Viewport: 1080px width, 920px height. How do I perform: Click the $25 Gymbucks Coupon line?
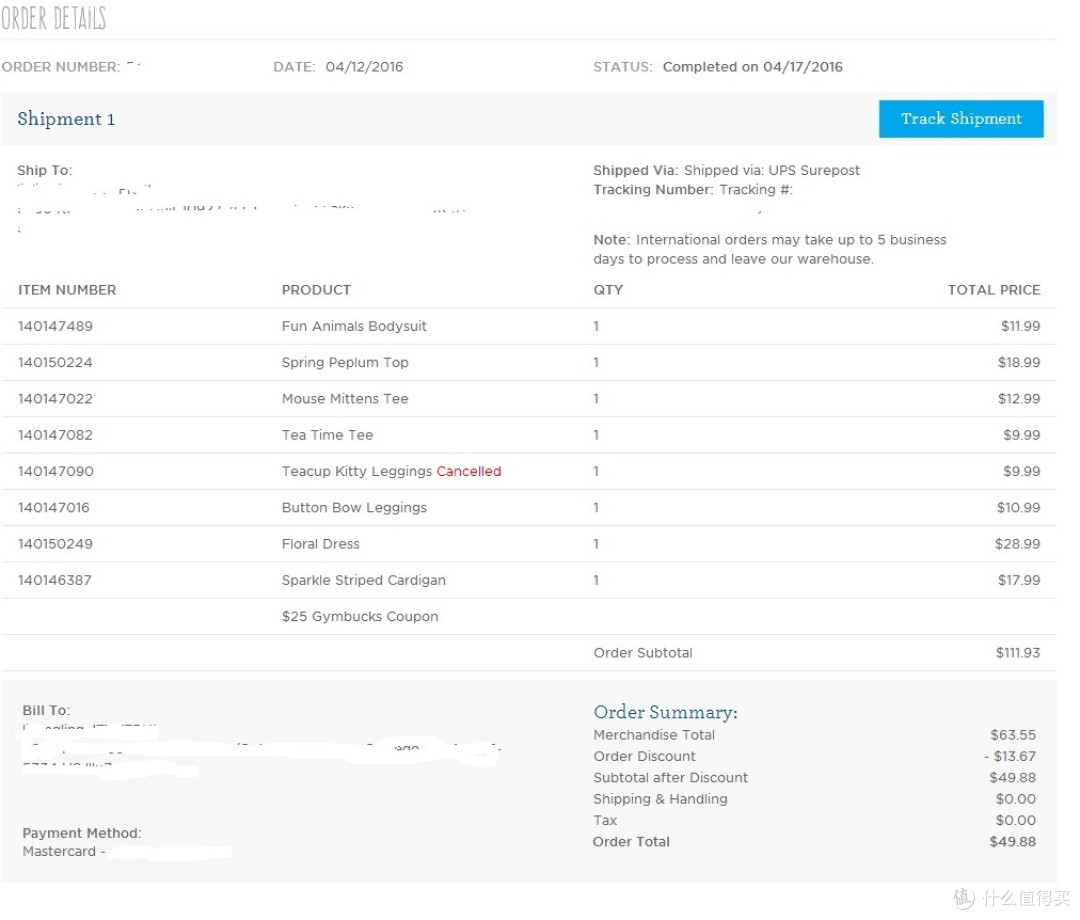pyautogui.click(x=360, y=617)
